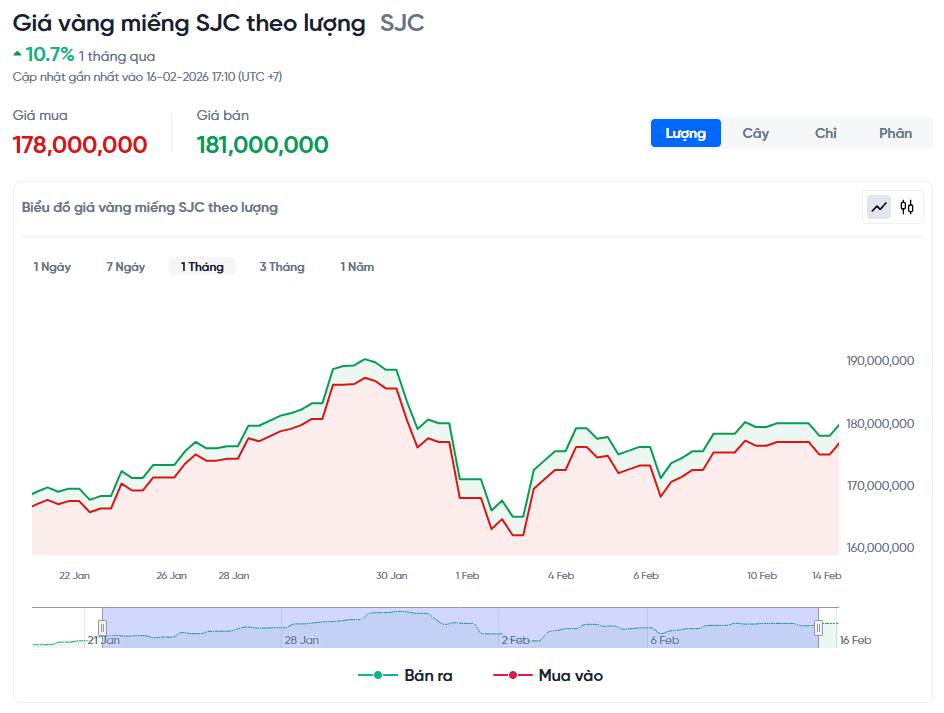The image size is (944, 713).
Task: Toggle the highlighted "Lượng" unit option
Action: (x=685, y=132)
